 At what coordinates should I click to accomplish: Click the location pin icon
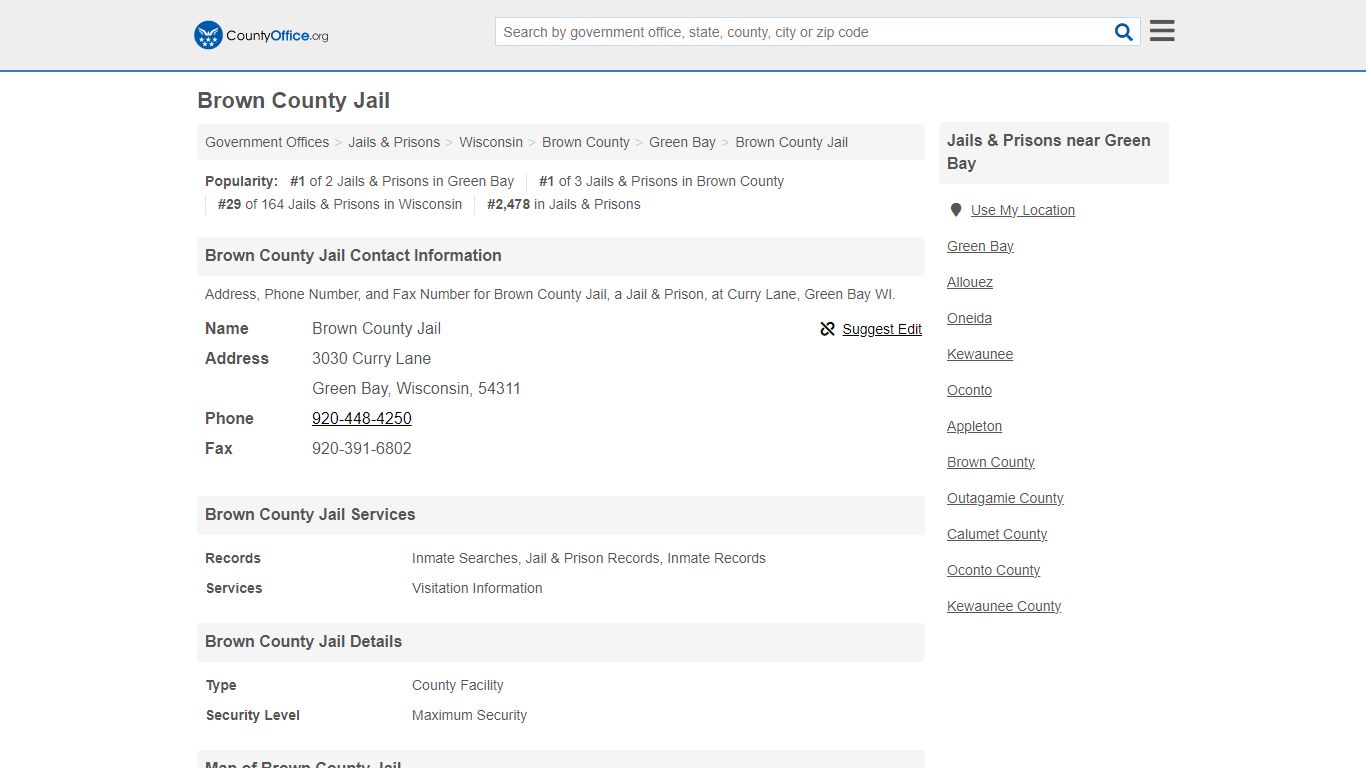(x=956, y=210)
